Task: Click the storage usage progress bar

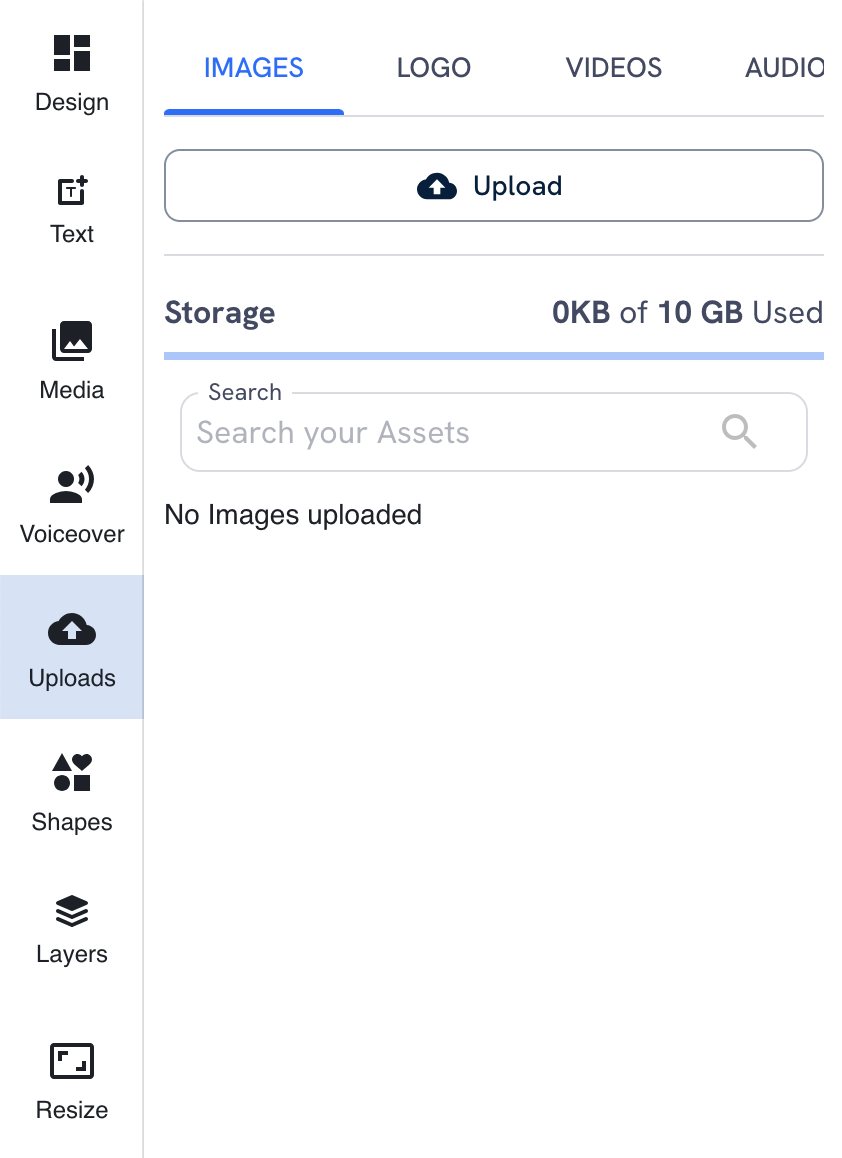Action: tap(493, 355)
